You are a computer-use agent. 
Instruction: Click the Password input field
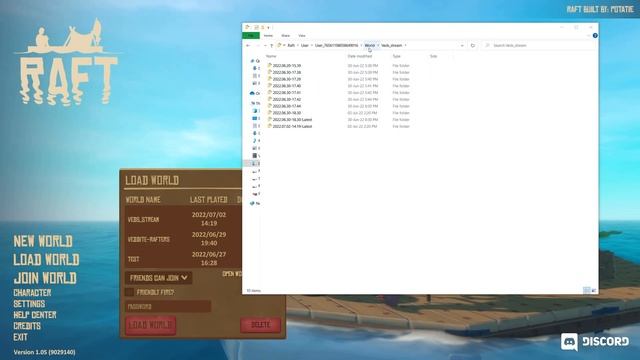[168, 307]
